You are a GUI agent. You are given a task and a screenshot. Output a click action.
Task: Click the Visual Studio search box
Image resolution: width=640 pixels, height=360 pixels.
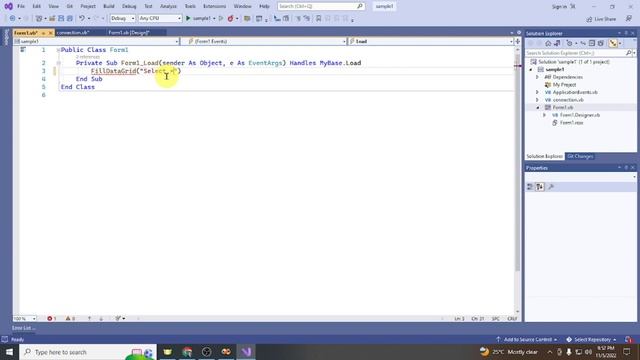[321, 7]
